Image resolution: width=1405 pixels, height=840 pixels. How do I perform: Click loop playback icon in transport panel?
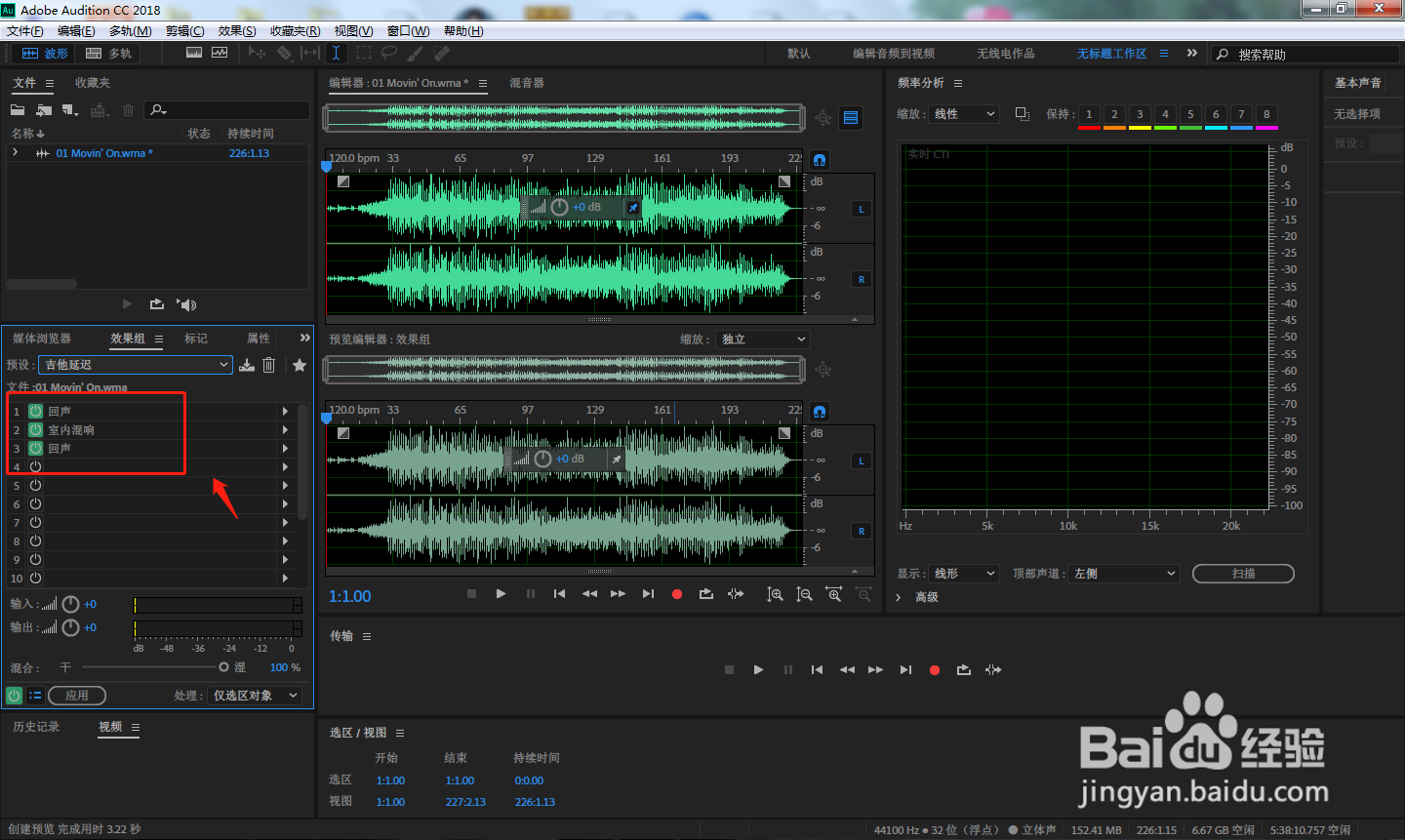pyautogui.click(x=964, y=670)
